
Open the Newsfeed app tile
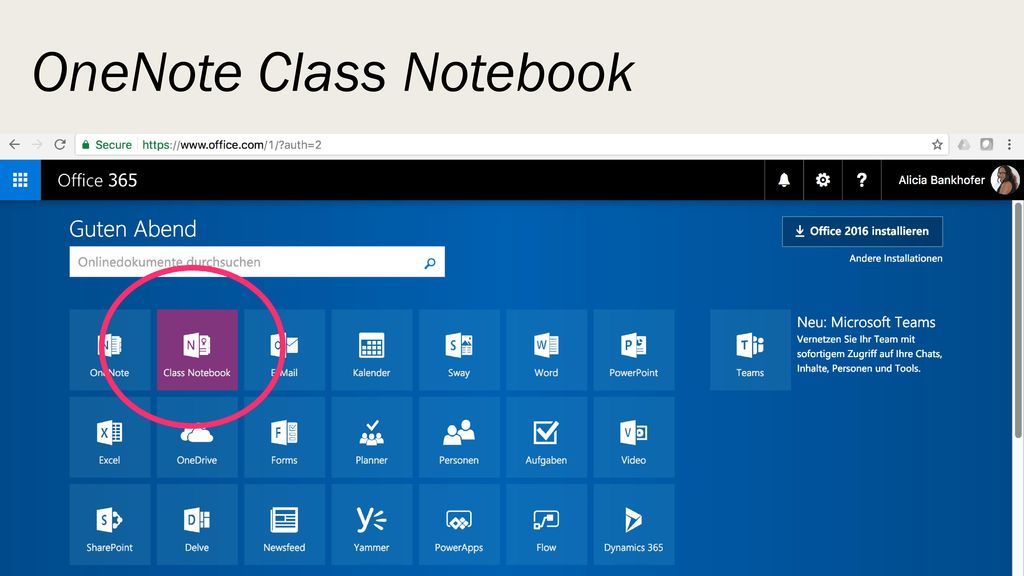(284, 524)
